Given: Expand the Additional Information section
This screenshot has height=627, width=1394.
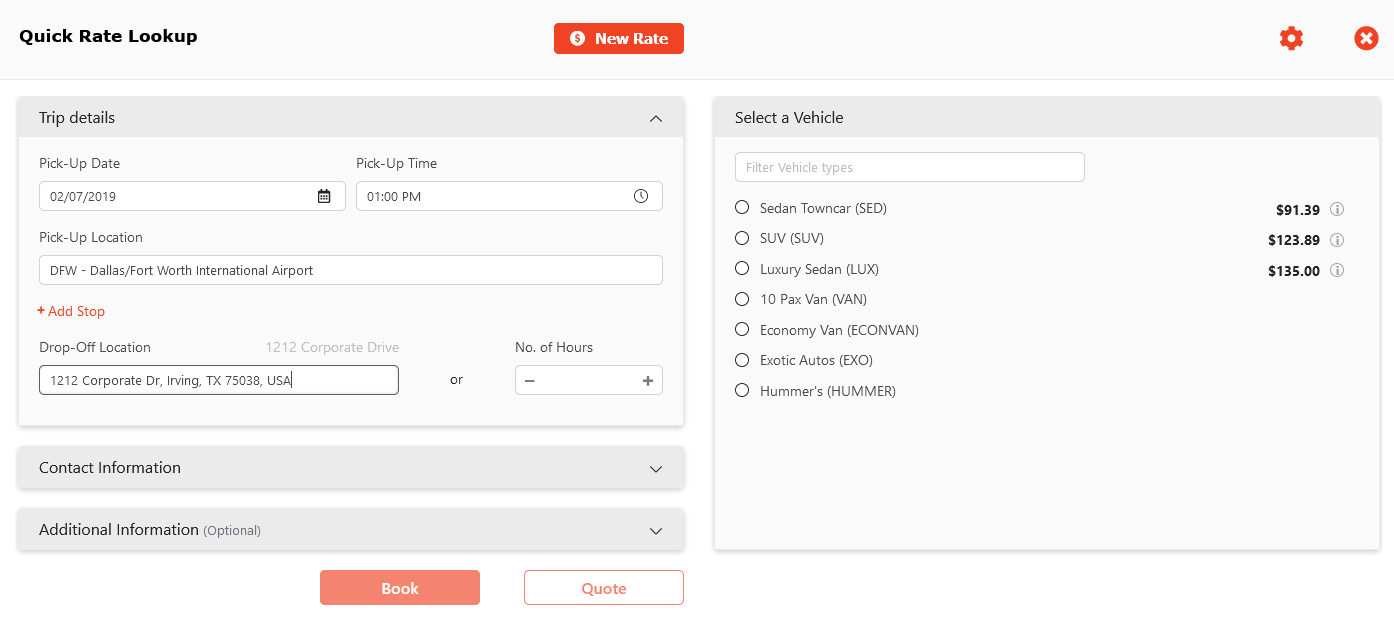Looking at the screenshot, I should tap(656, 530).
